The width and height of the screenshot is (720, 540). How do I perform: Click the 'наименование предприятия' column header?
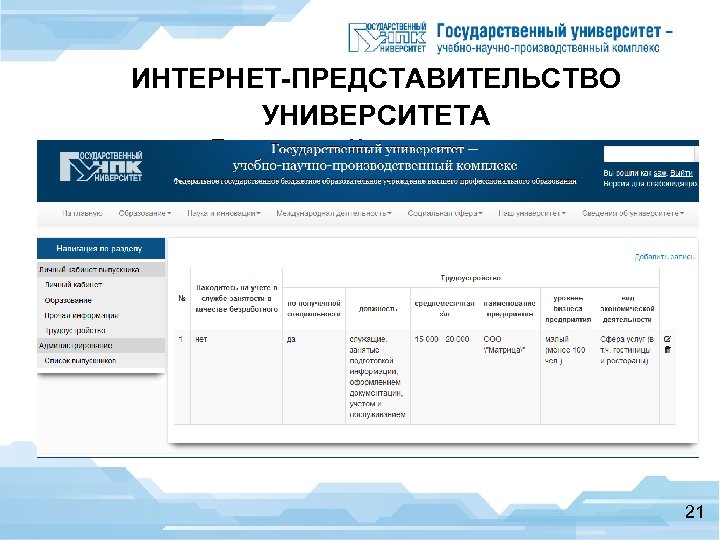(x=510, y=309)
